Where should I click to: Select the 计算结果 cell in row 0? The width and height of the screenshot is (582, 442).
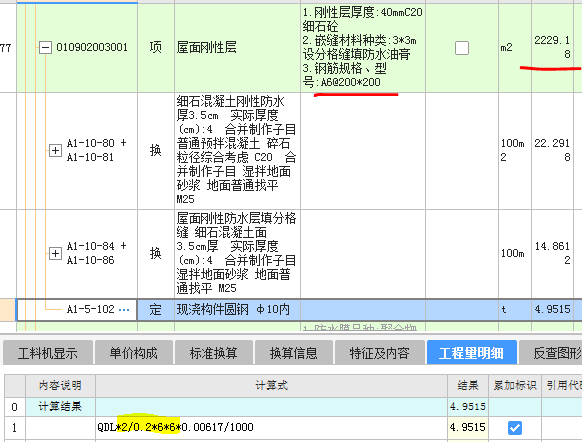60,407
